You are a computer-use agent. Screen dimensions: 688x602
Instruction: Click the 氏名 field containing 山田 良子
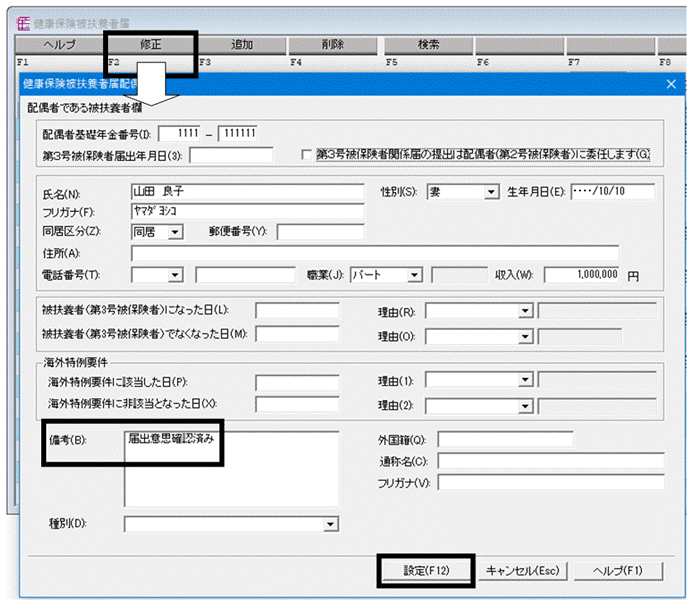coord(247,192)
